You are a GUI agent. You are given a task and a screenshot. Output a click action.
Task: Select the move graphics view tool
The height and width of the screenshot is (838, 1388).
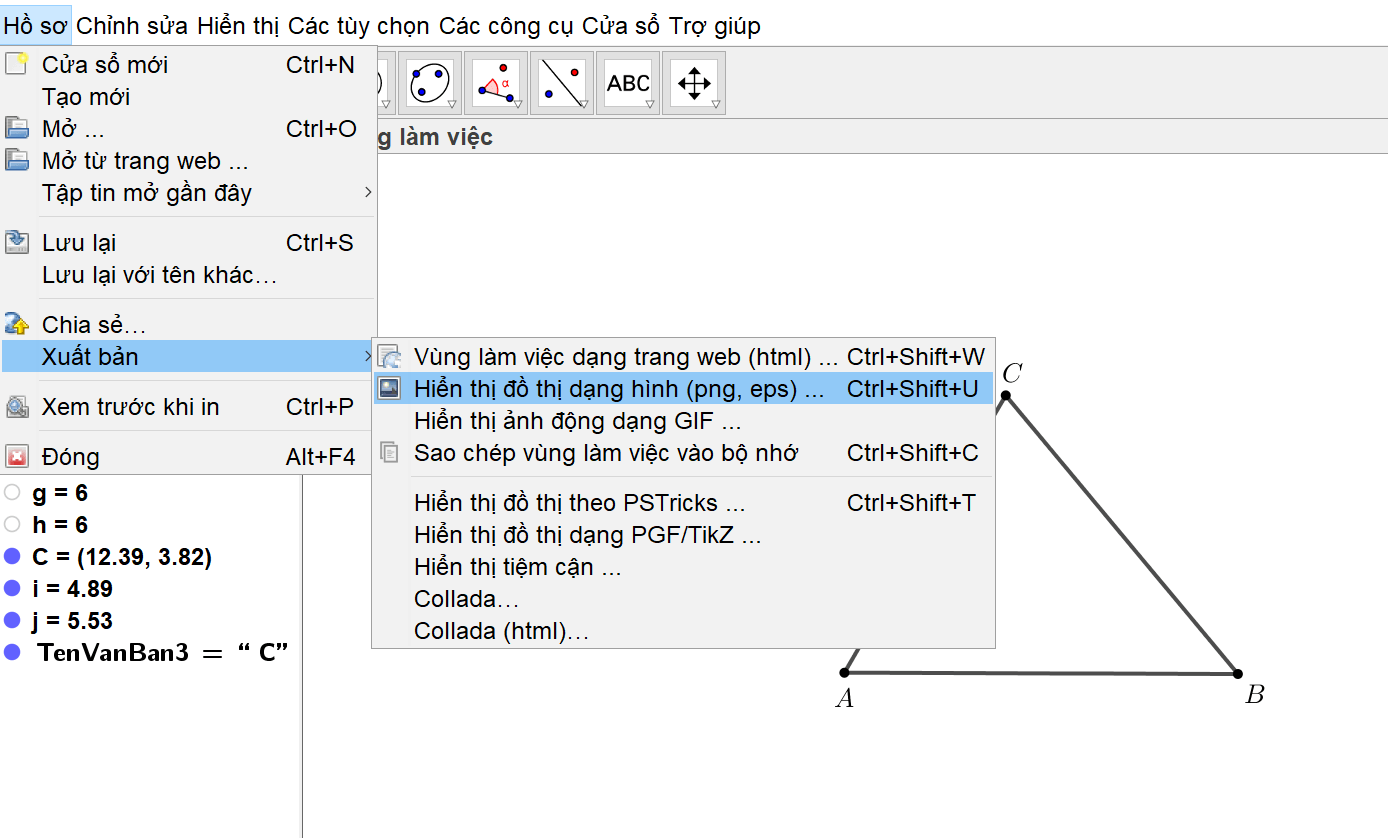694,83
